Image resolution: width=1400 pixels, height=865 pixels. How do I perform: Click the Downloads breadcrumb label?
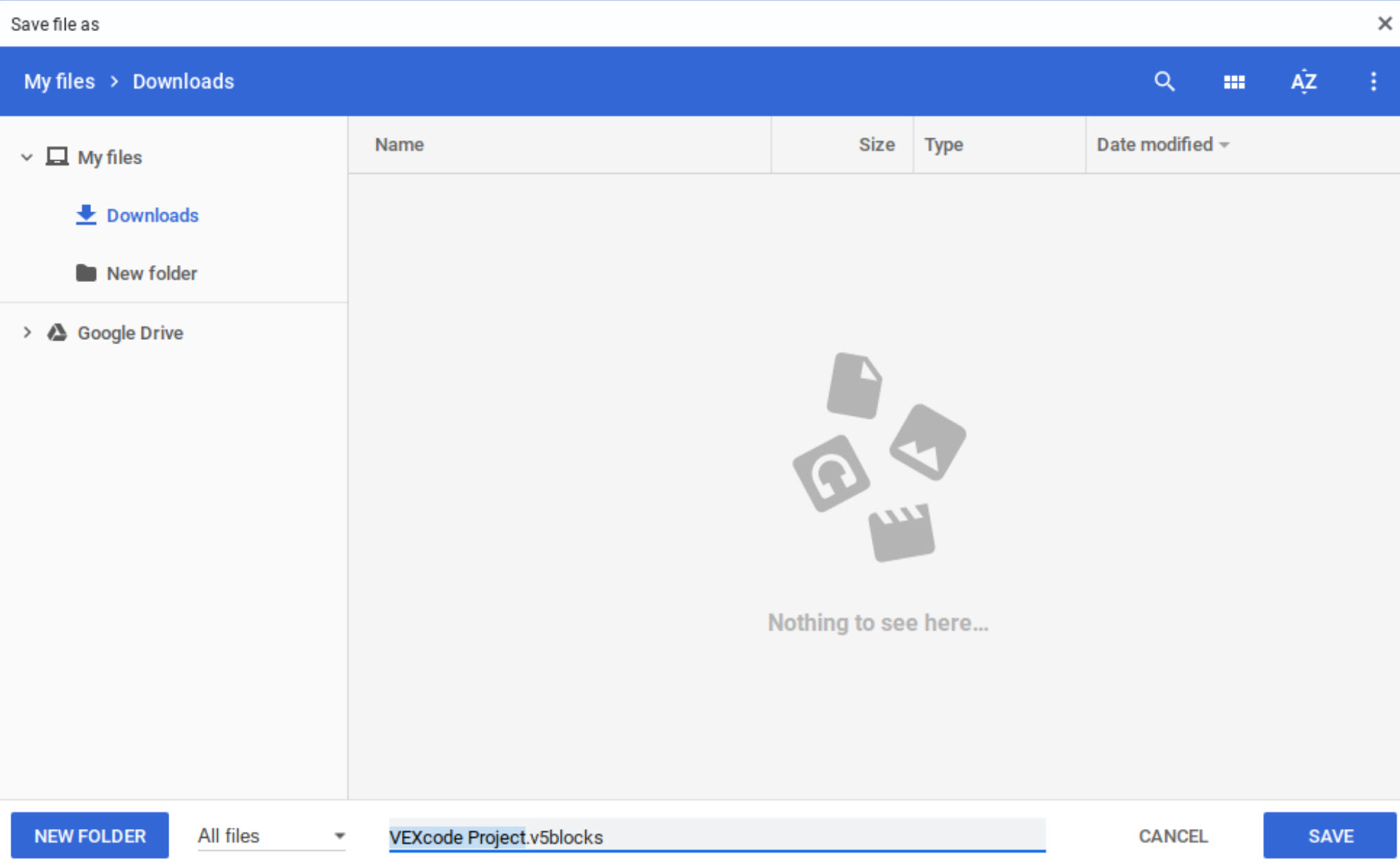click(x=182, y=81)
